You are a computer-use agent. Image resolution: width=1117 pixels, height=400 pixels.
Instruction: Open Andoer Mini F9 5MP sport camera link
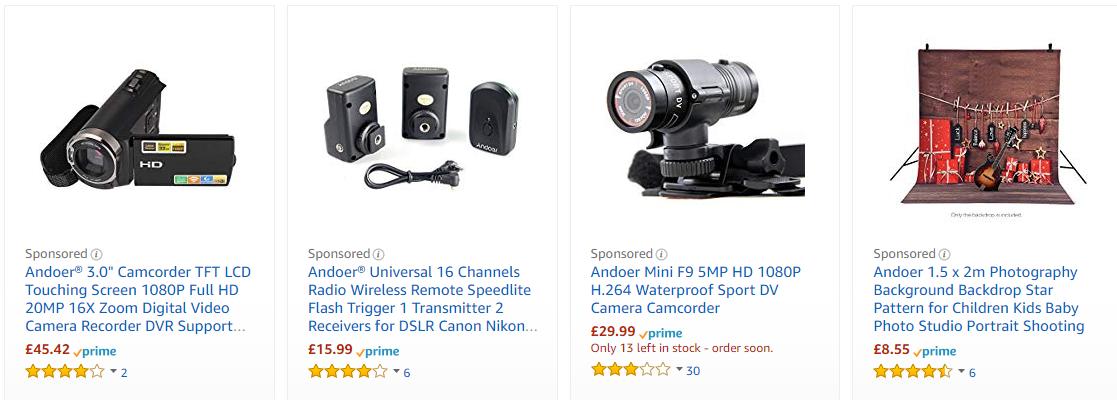coord(696,290)
